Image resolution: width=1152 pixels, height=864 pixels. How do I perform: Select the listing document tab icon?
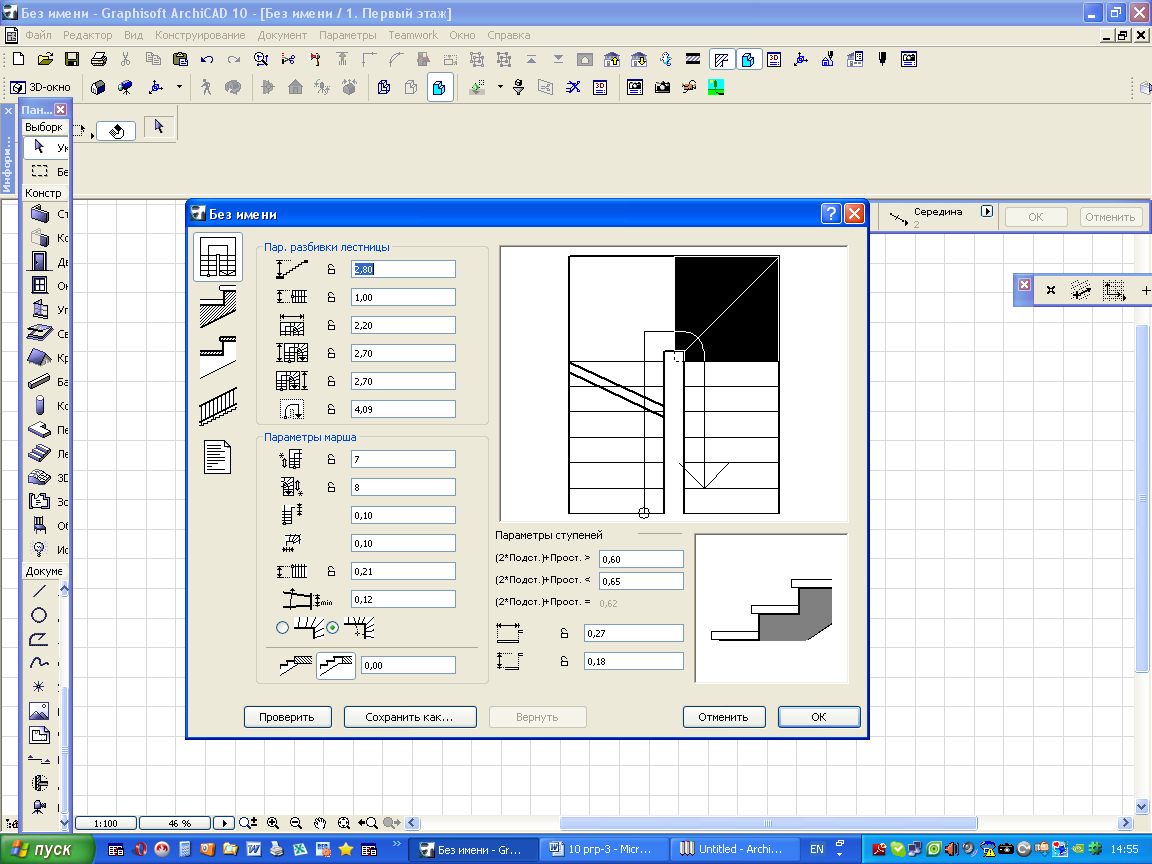(x=217, y=456)
